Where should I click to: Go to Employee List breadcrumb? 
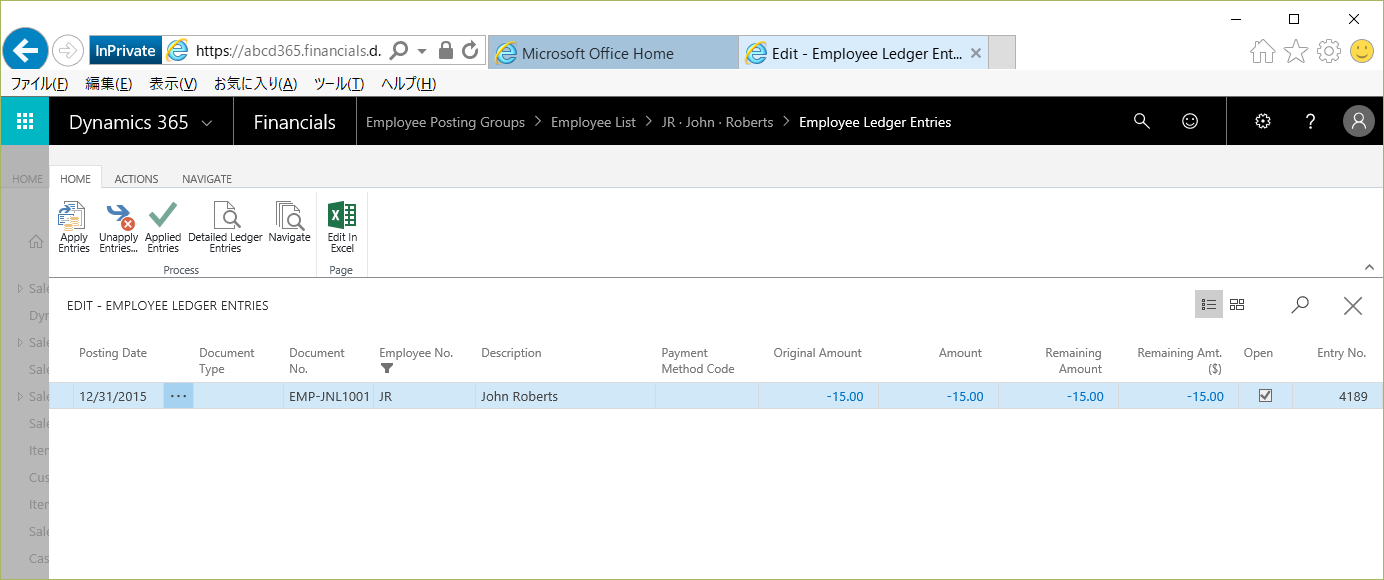coord(593,122)
